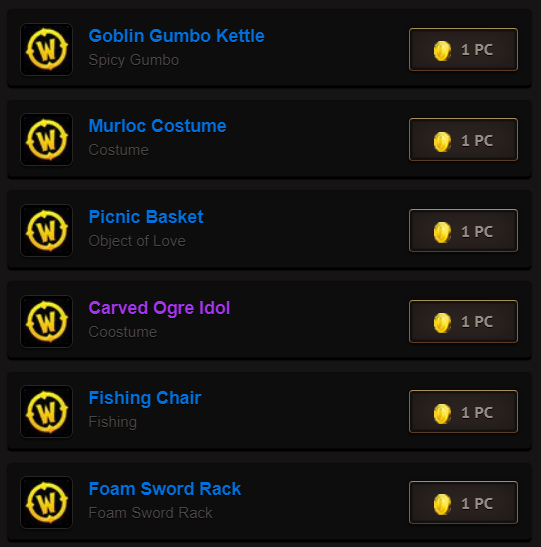The height and width of the screenshot is (547, 541).
Task: Click the WoW icon beside Fishing Chair
Action: click(46, 412)
